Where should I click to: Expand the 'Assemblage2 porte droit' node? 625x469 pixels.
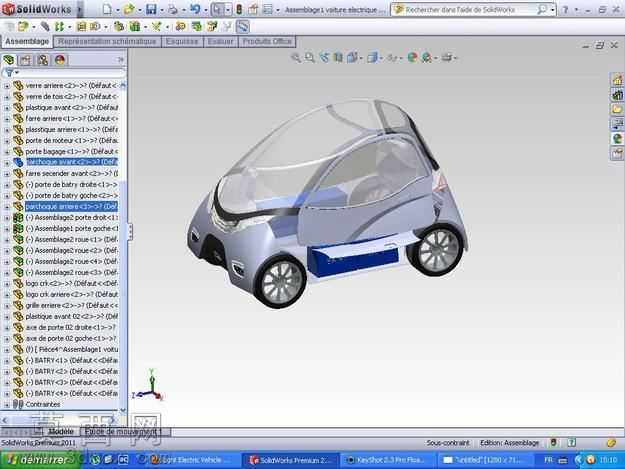click(6, 218)
